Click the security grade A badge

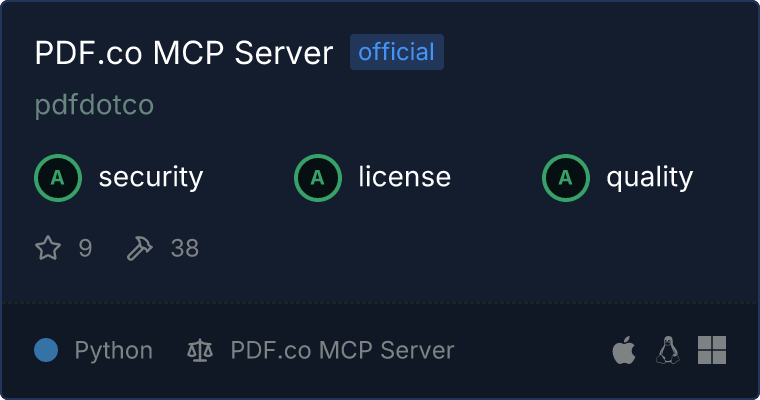click(x=58, y=178)
